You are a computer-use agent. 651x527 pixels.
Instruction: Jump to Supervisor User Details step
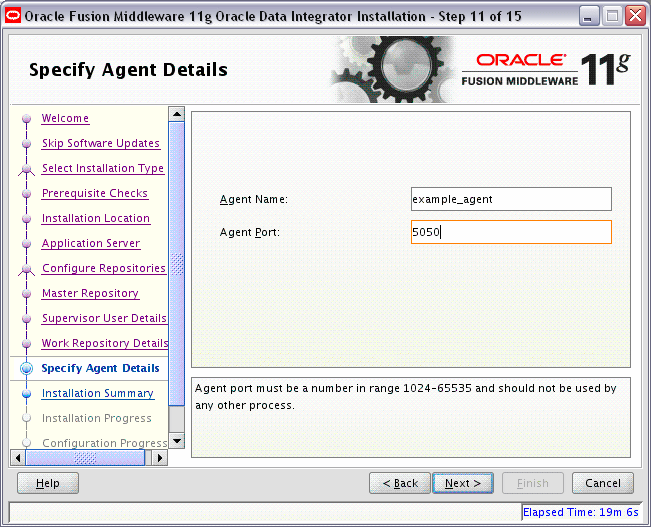tap(104, 318)
